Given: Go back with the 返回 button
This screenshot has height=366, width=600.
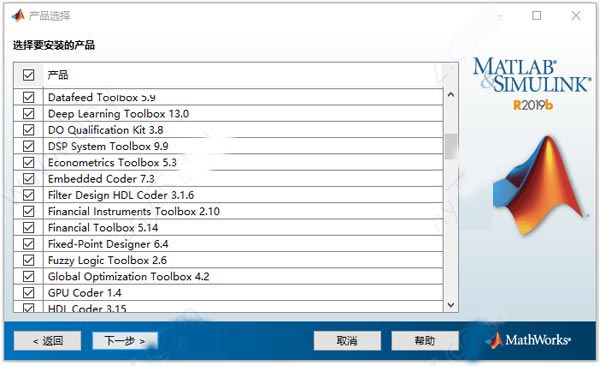Looking at the screenshot, I should point(47,341).
